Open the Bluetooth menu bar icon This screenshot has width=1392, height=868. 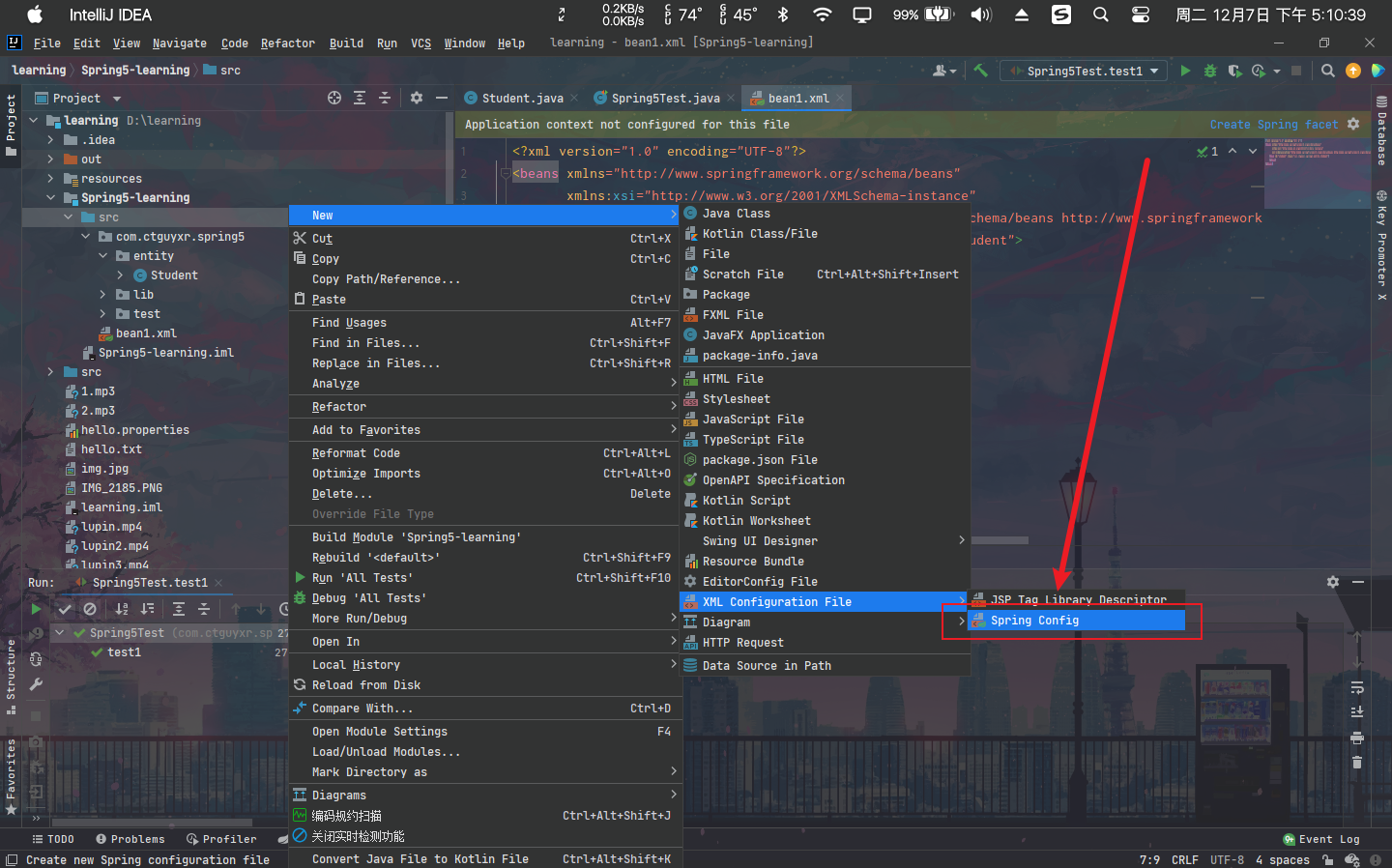784,14
